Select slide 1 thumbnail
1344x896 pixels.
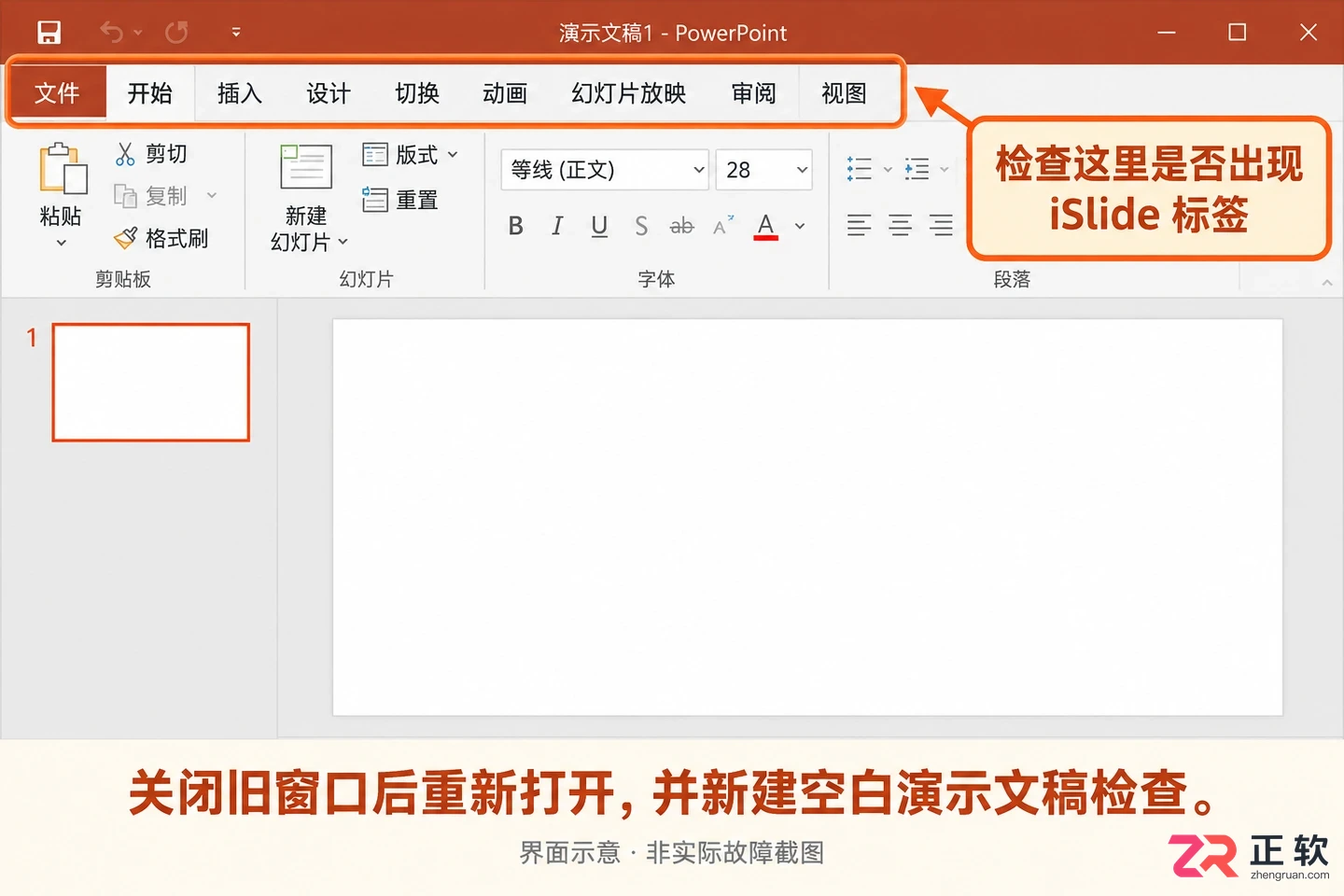[x=151, y=382]
